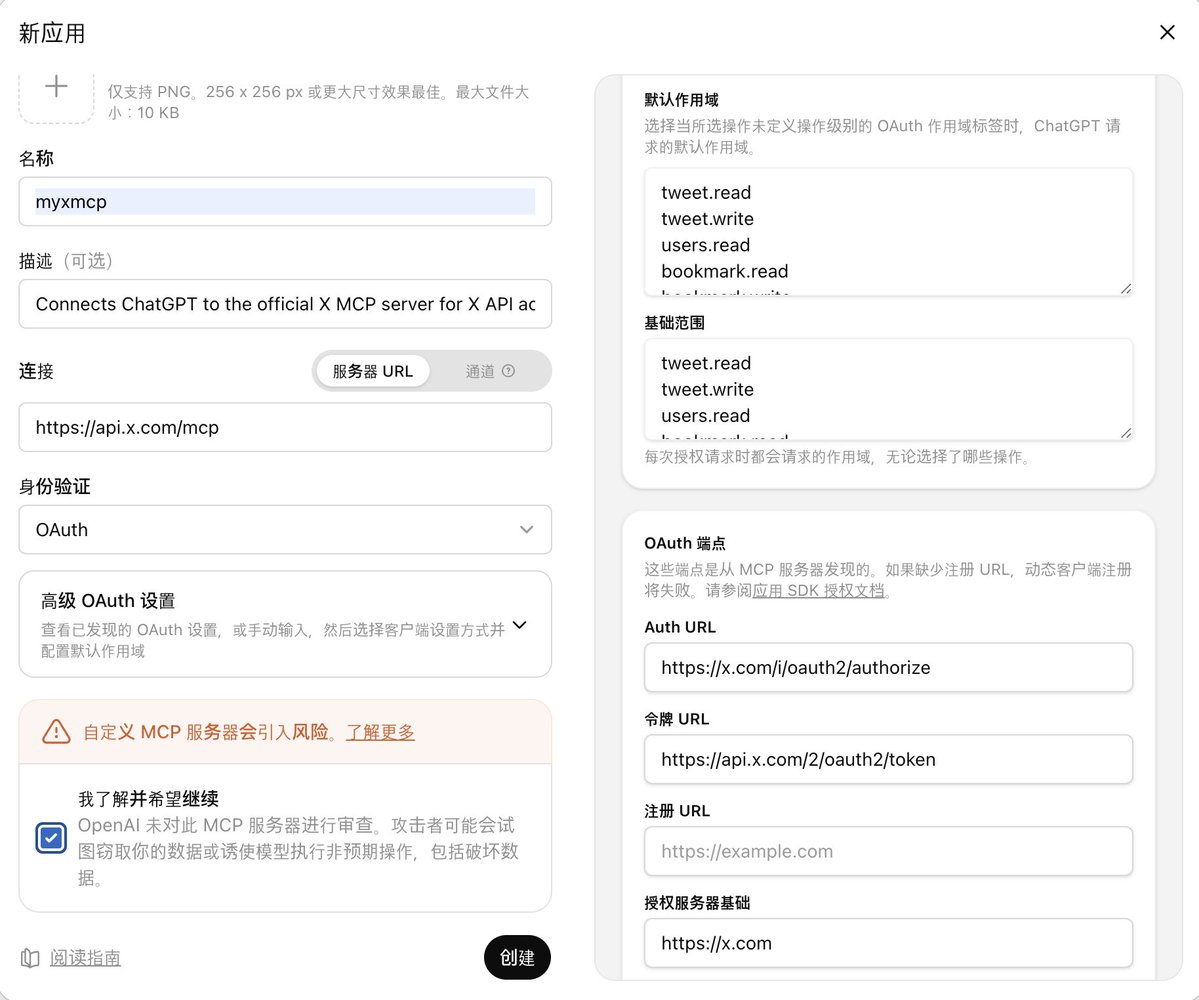Click the 仅支持 PNG image requirement note
The height and width of the screenshot is (1000, 1199).
coord(318,102)
